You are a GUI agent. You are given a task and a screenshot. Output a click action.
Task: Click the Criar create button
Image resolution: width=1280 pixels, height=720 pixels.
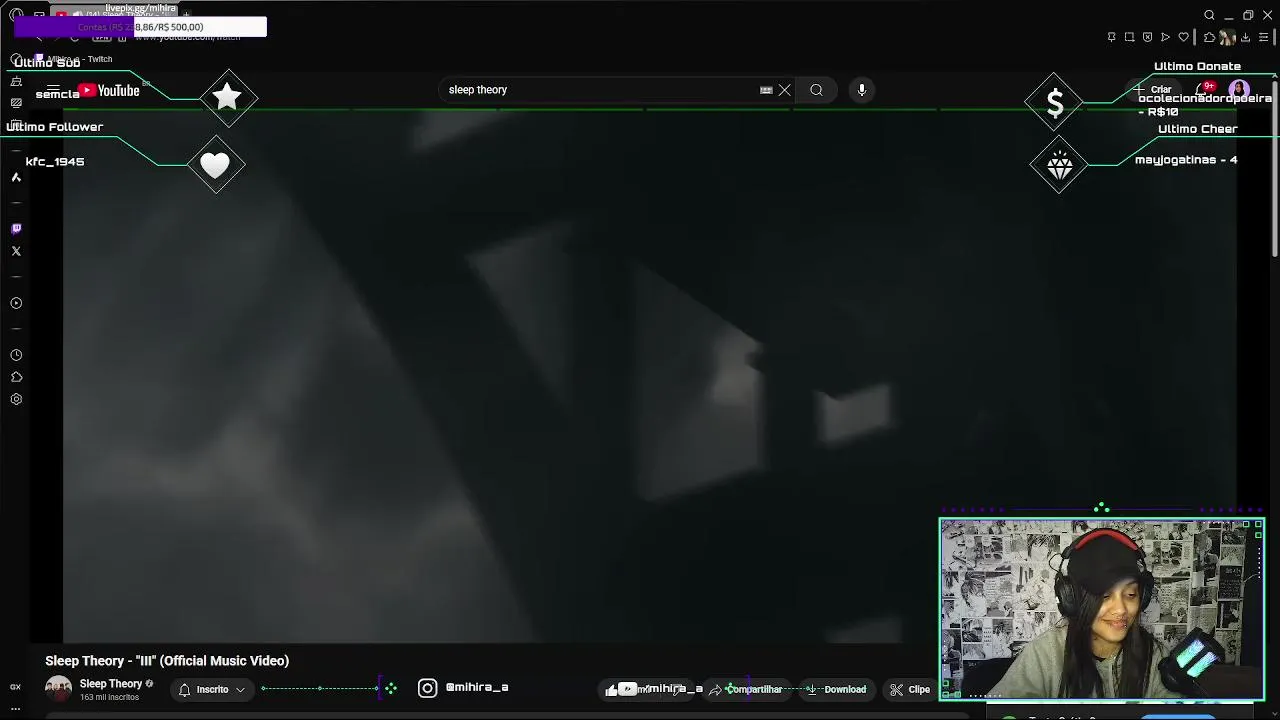tap(1154, 90)
